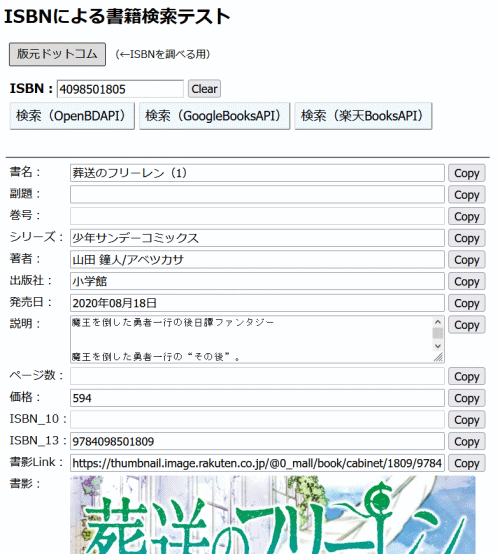Viewport: 500px width, 554px height.
Task: Copy the 価格 price value
Action: click(x=467, y=398)
